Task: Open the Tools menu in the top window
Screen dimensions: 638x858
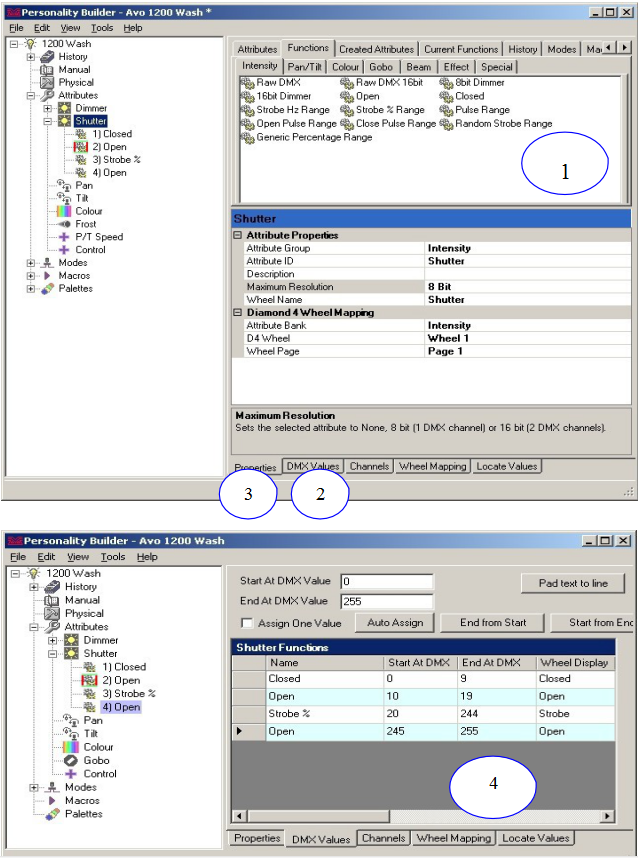Action: (x=102, y=28)
